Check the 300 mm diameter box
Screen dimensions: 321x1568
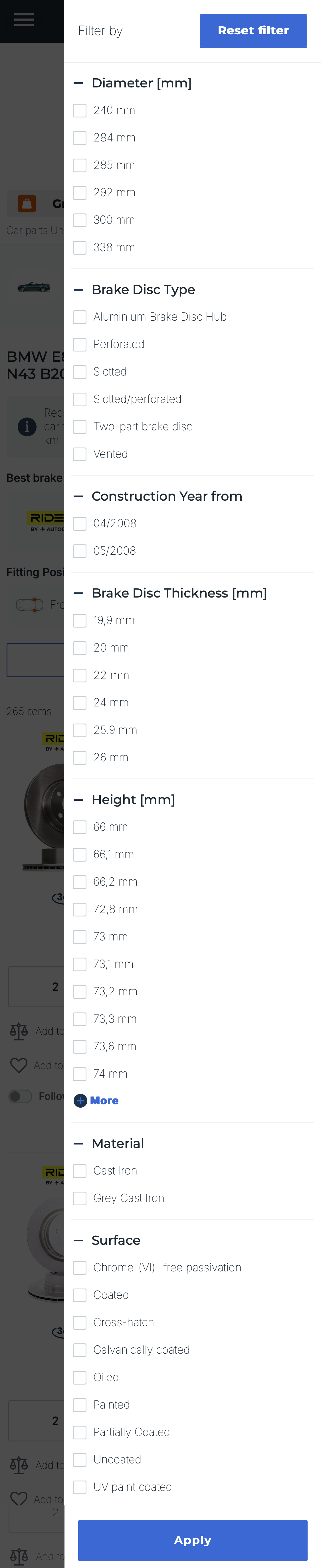[80, 220]
